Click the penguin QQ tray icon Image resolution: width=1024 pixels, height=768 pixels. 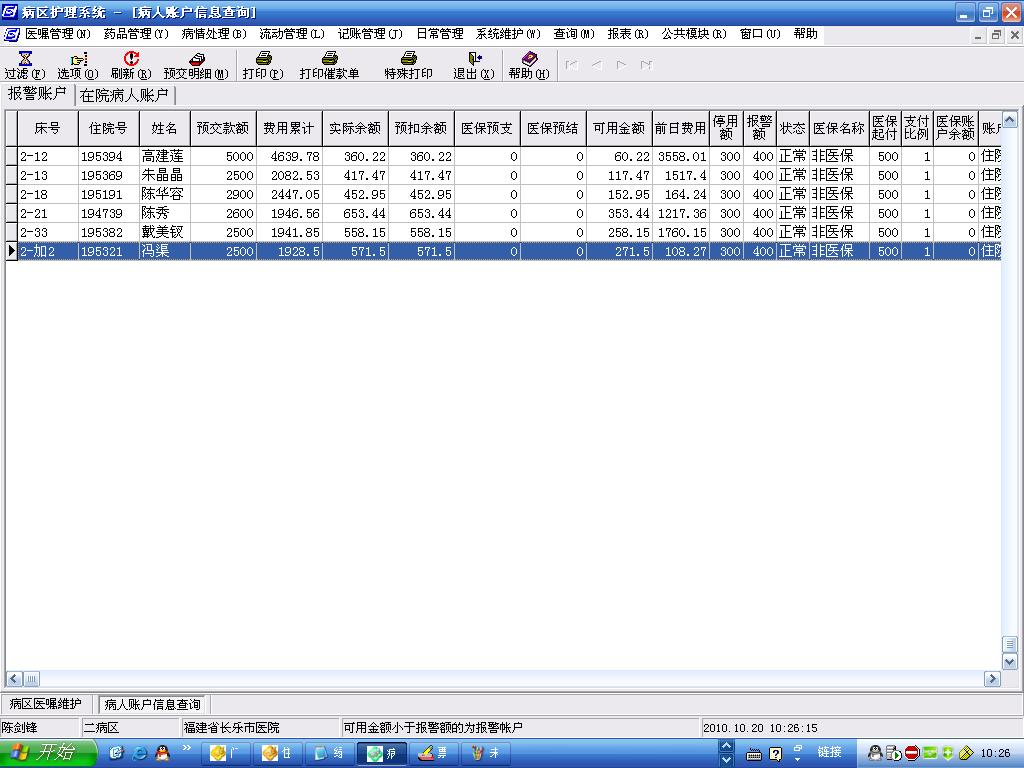click(x=875, y=753)
